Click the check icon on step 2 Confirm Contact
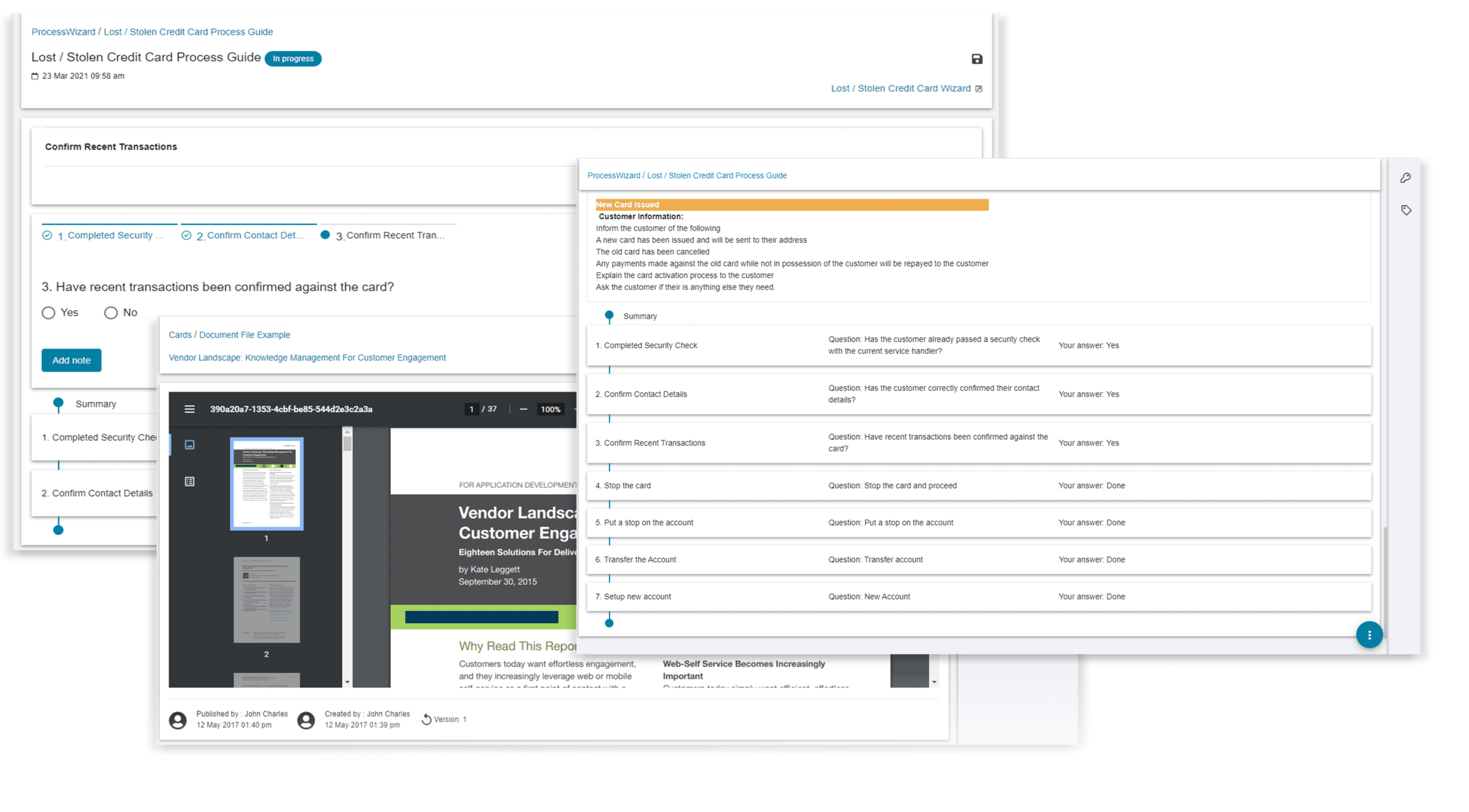The height and width of the screenshot is (812, 1469). pyautogui.click(x=186, y=235)
